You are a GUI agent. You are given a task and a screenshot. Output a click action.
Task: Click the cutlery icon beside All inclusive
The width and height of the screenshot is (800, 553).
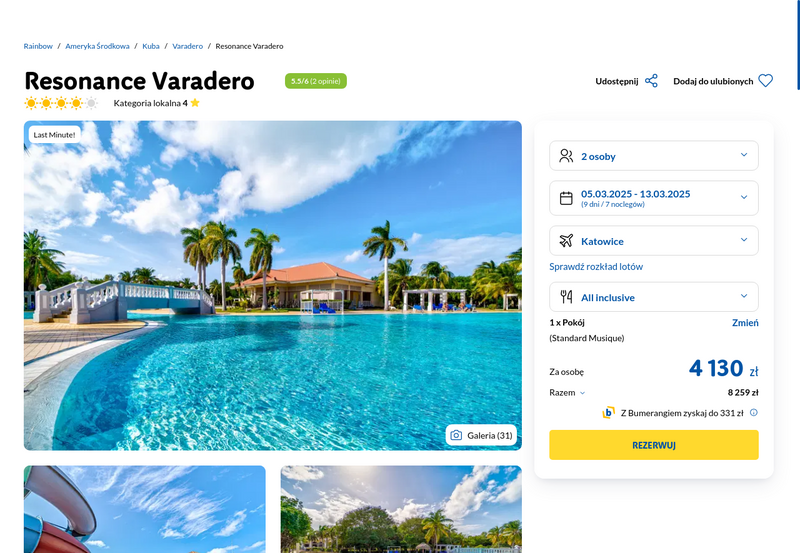566,297
